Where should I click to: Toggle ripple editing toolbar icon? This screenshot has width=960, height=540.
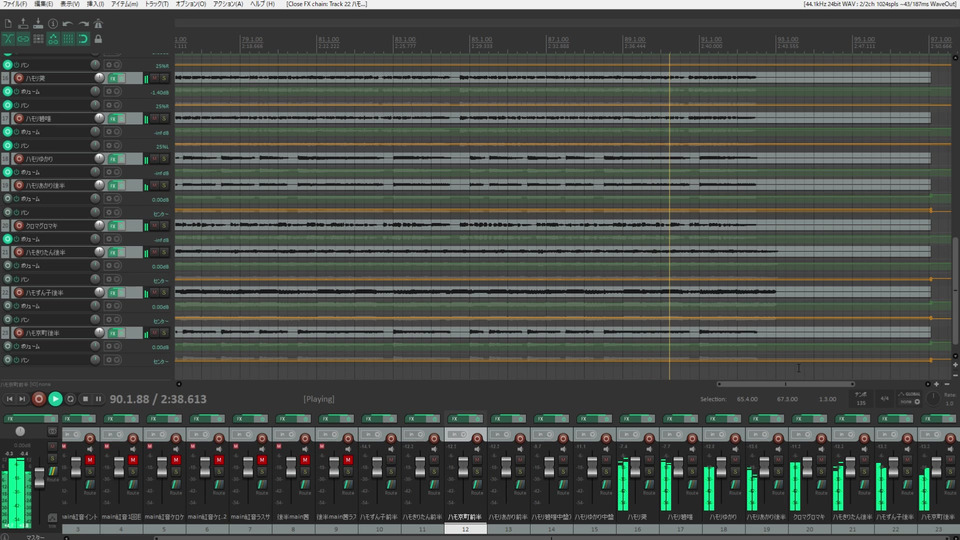coord(38,39)
